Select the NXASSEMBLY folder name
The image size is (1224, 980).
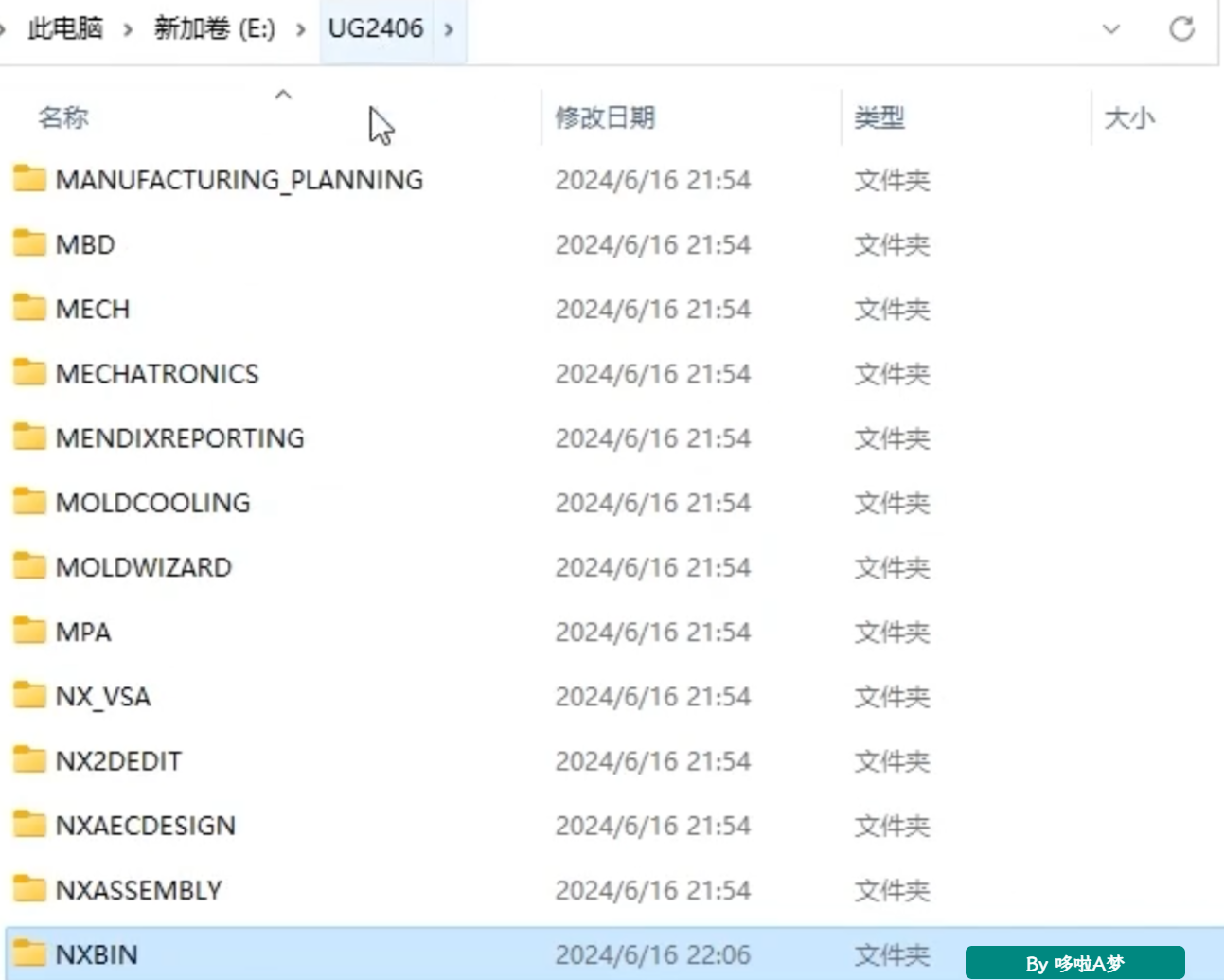[139, 890]
